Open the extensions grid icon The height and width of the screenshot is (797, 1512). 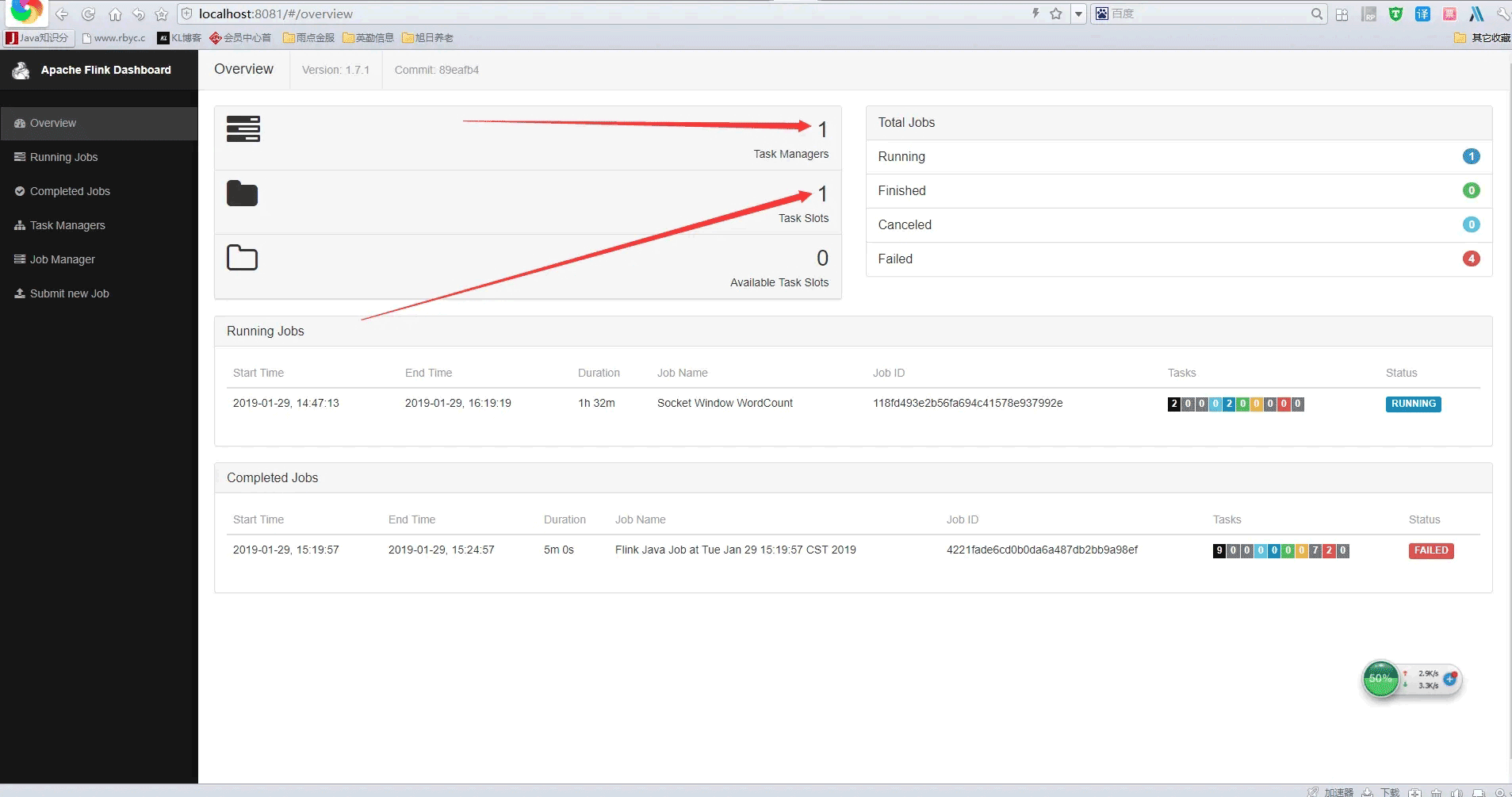coord(1342,14)
